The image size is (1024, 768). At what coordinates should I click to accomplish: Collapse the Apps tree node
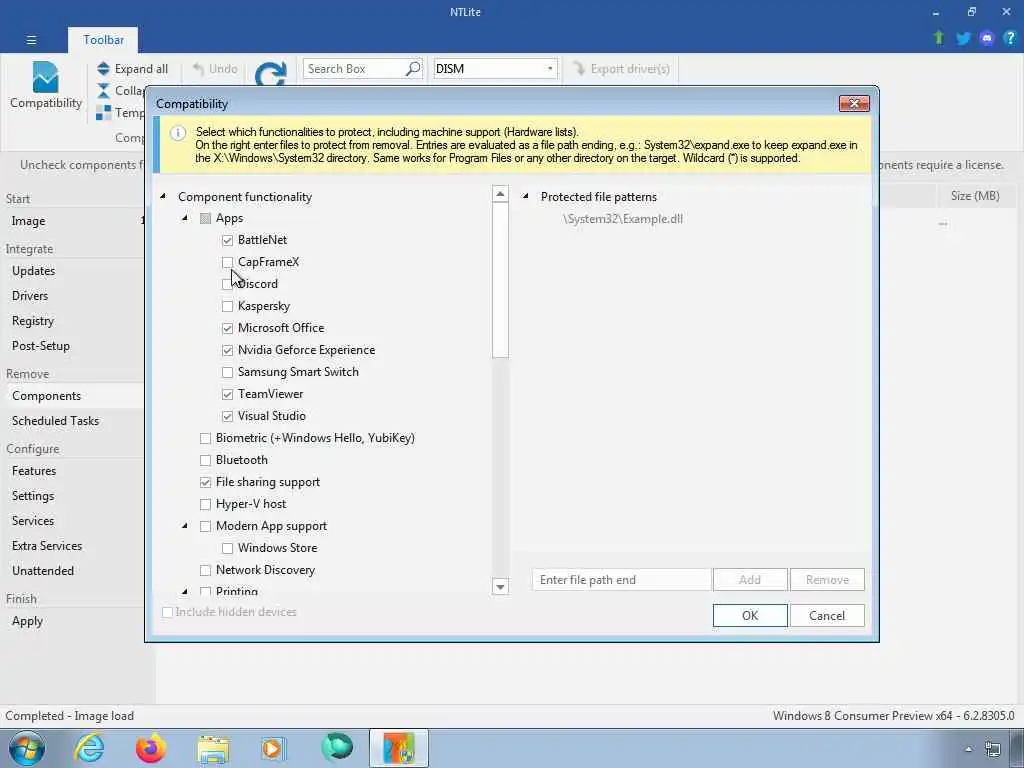[x=185, y=218]
